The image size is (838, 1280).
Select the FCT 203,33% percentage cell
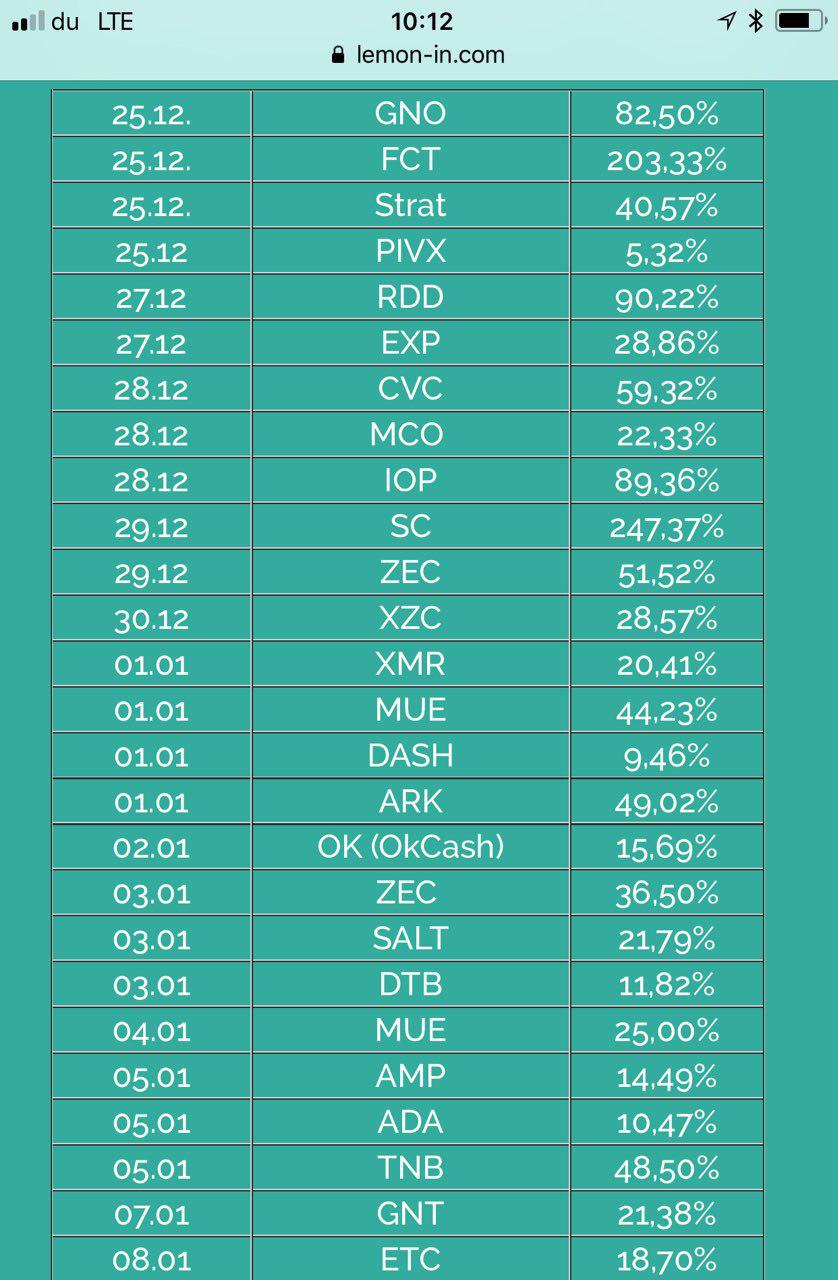(x=667, y=159)
